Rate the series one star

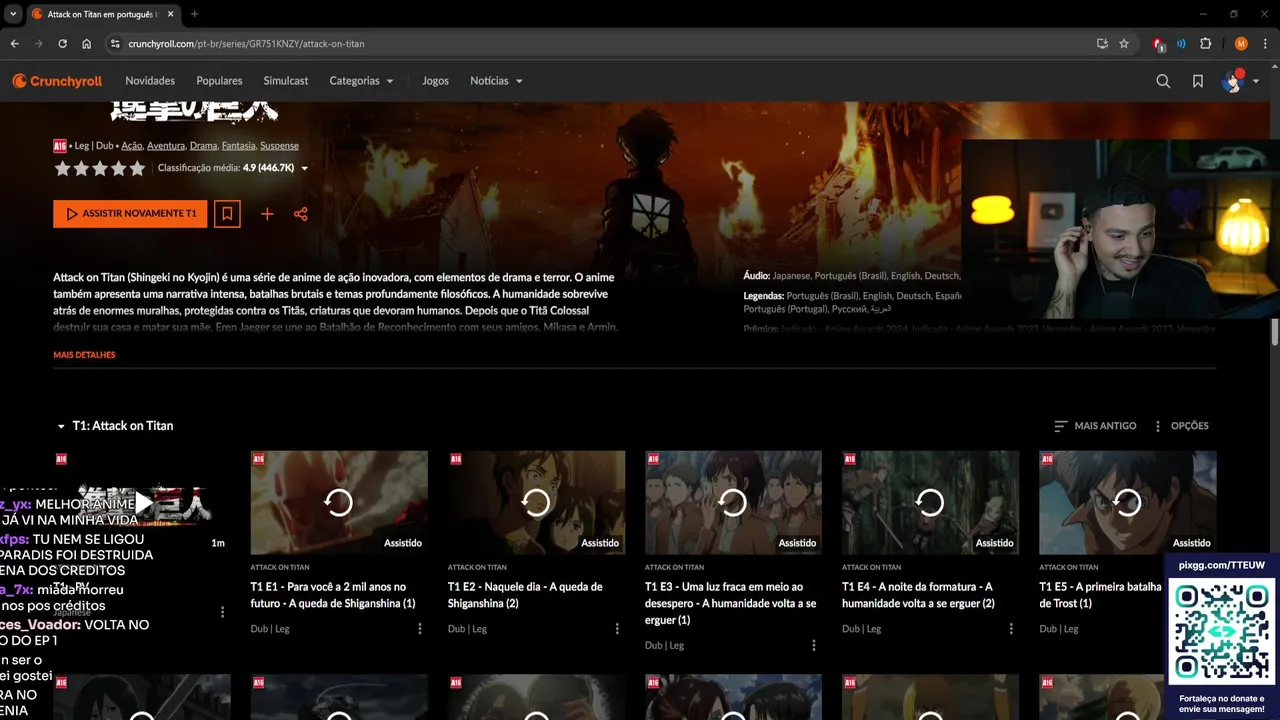click(62, 169)
